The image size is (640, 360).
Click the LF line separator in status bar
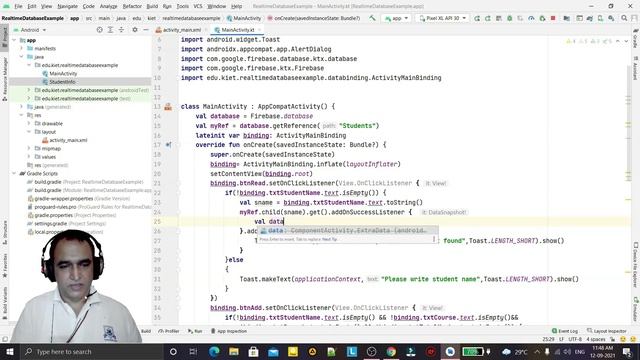[x=561, y=339]
